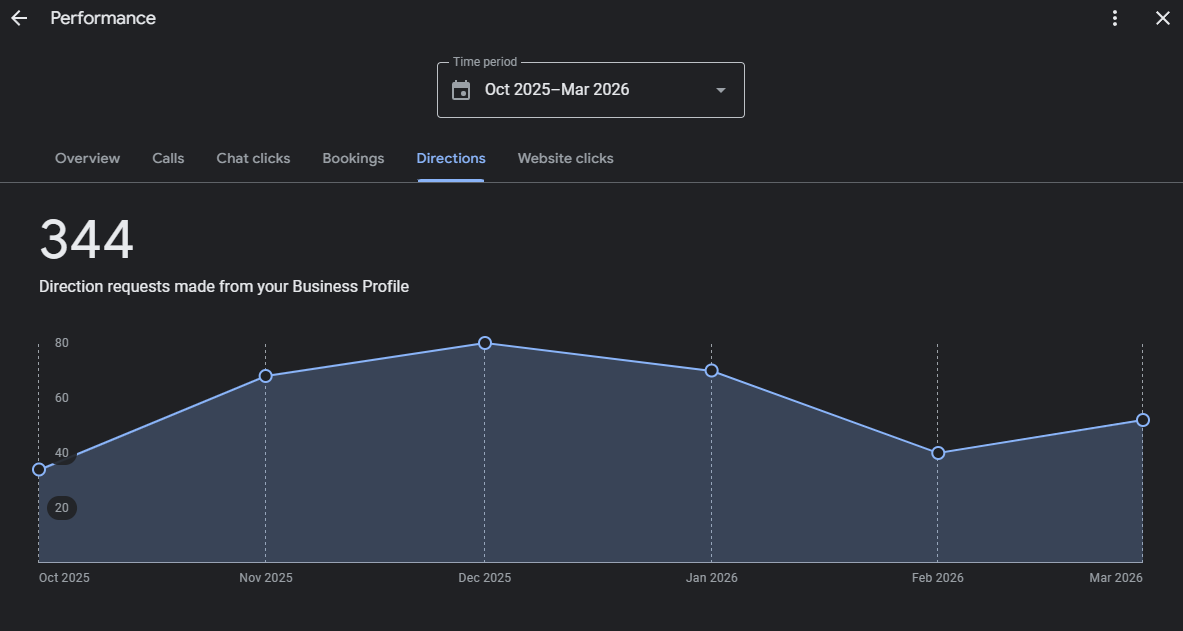Click the calendar icon in Time period
The width and height of the screenshot is (1183, 631).
click(x=461, y=90)
